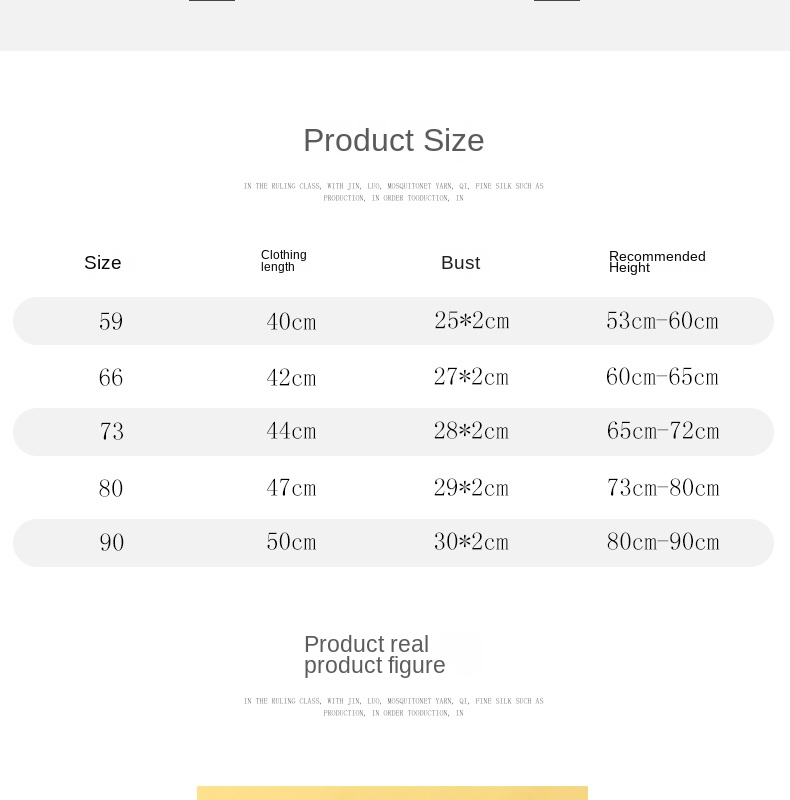Click the 53cm-60cm recommended height cell
The width and height of the screenshot is (790, 800).
[x=662, y=321]
